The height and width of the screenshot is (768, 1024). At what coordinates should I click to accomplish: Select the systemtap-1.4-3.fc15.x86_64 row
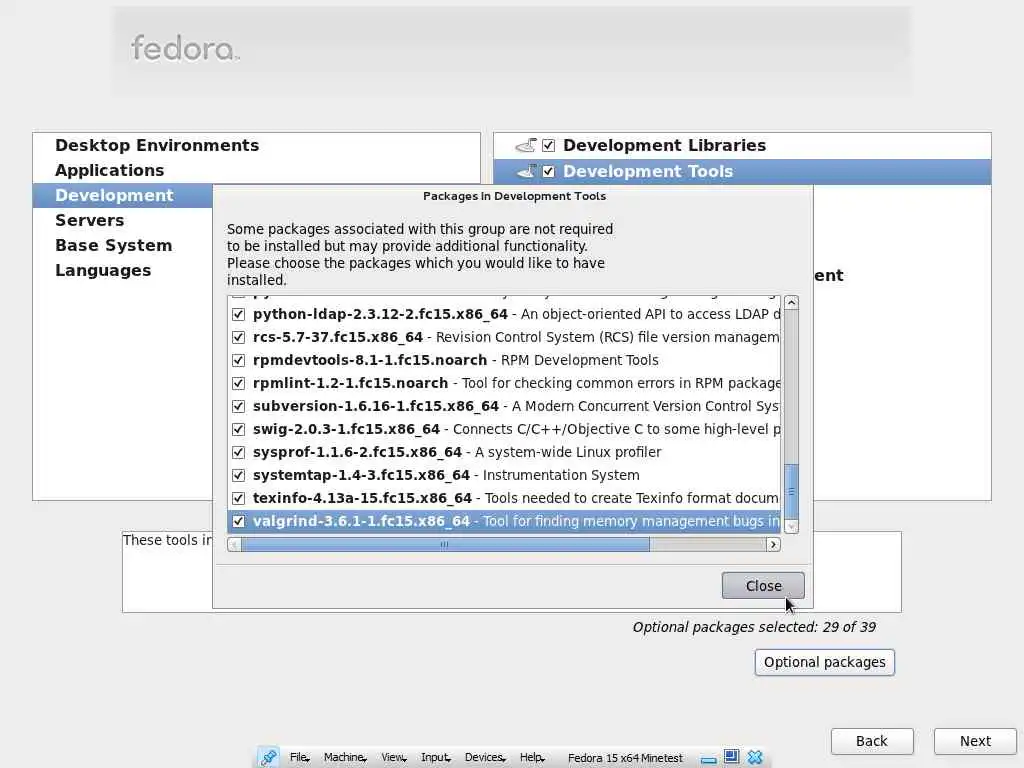tap(504, 475)
